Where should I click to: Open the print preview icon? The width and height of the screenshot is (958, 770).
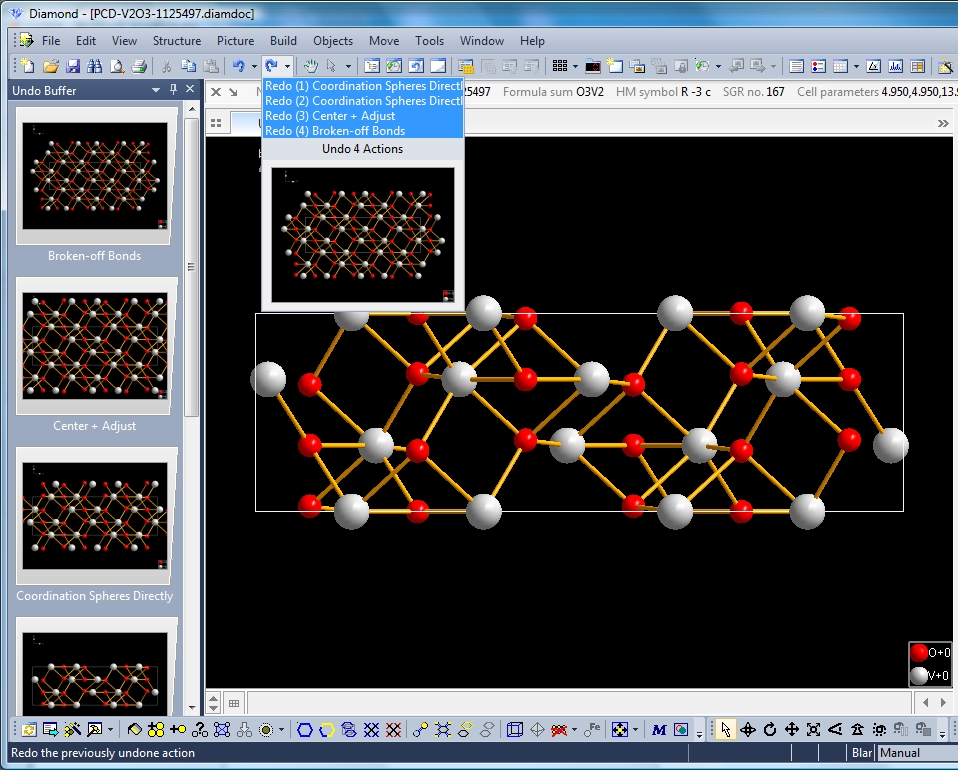tap(116, 66)
